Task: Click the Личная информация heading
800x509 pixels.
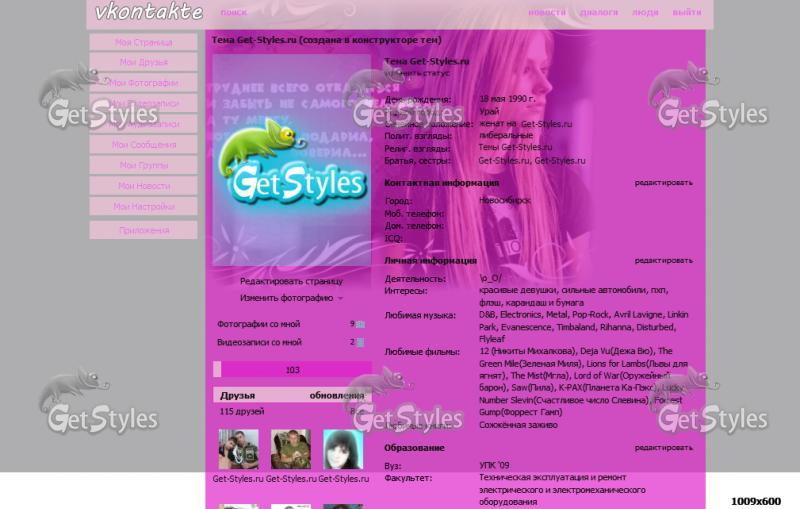Action: 430,261
